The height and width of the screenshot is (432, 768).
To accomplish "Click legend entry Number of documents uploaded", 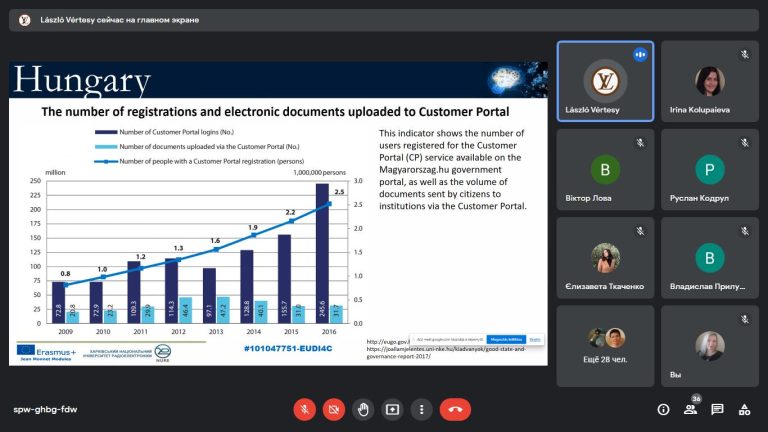I will tap(197, 146).
